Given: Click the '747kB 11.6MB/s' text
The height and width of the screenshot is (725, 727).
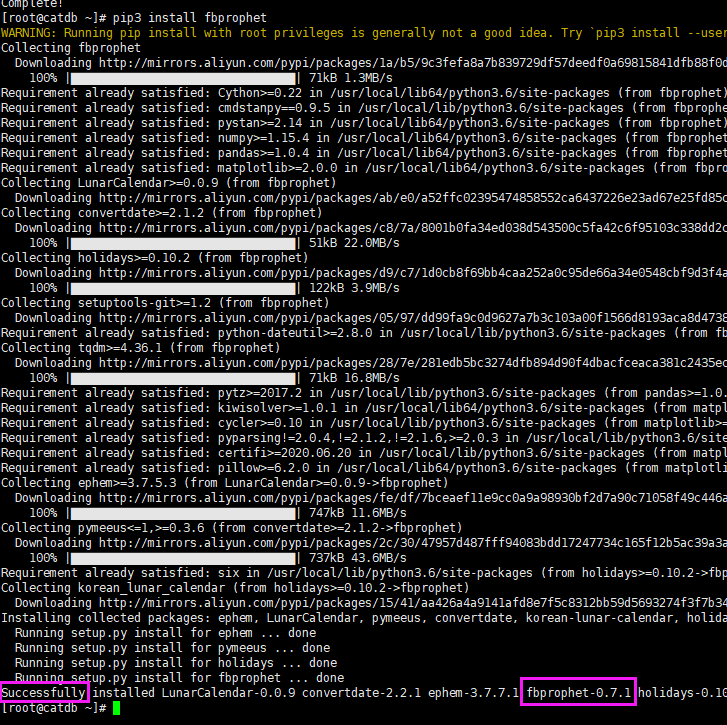Looking at the screenshot, I should point(358,513).
